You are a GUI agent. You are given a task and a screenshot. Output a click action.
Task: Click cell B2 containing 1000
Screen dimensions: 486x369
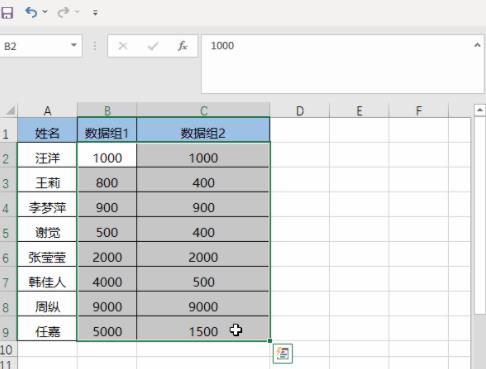(107, 155)
